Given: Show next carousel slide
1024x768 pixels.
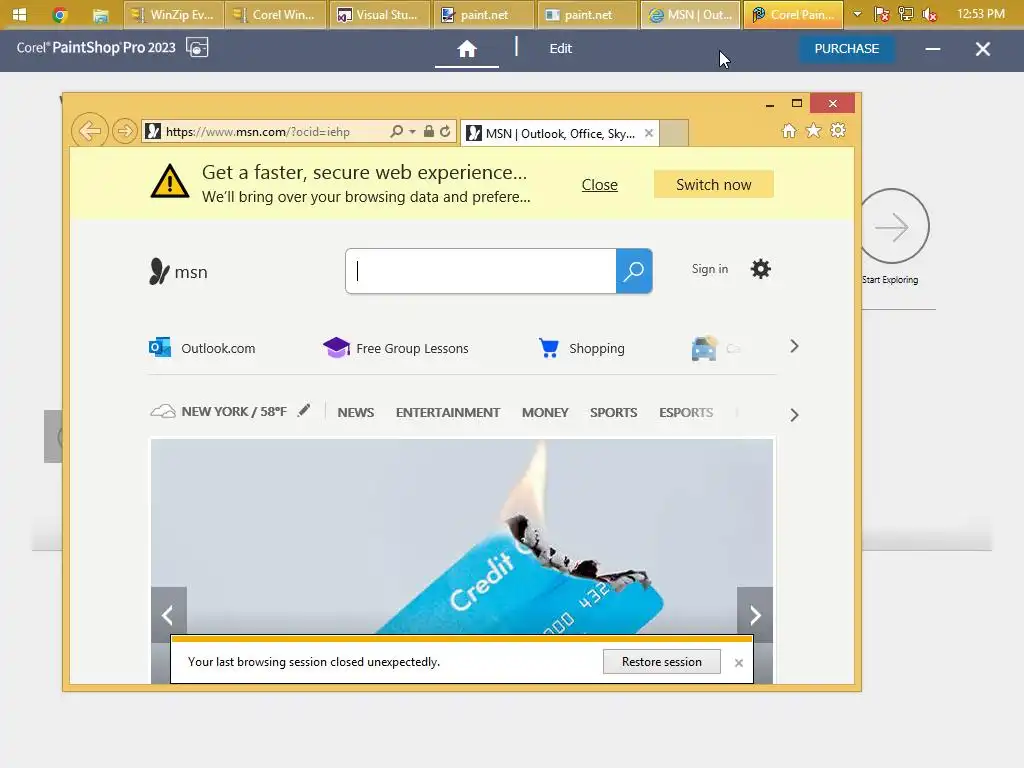Looking at the screenshot, I should pyautogui.click(x=755, y=615).
